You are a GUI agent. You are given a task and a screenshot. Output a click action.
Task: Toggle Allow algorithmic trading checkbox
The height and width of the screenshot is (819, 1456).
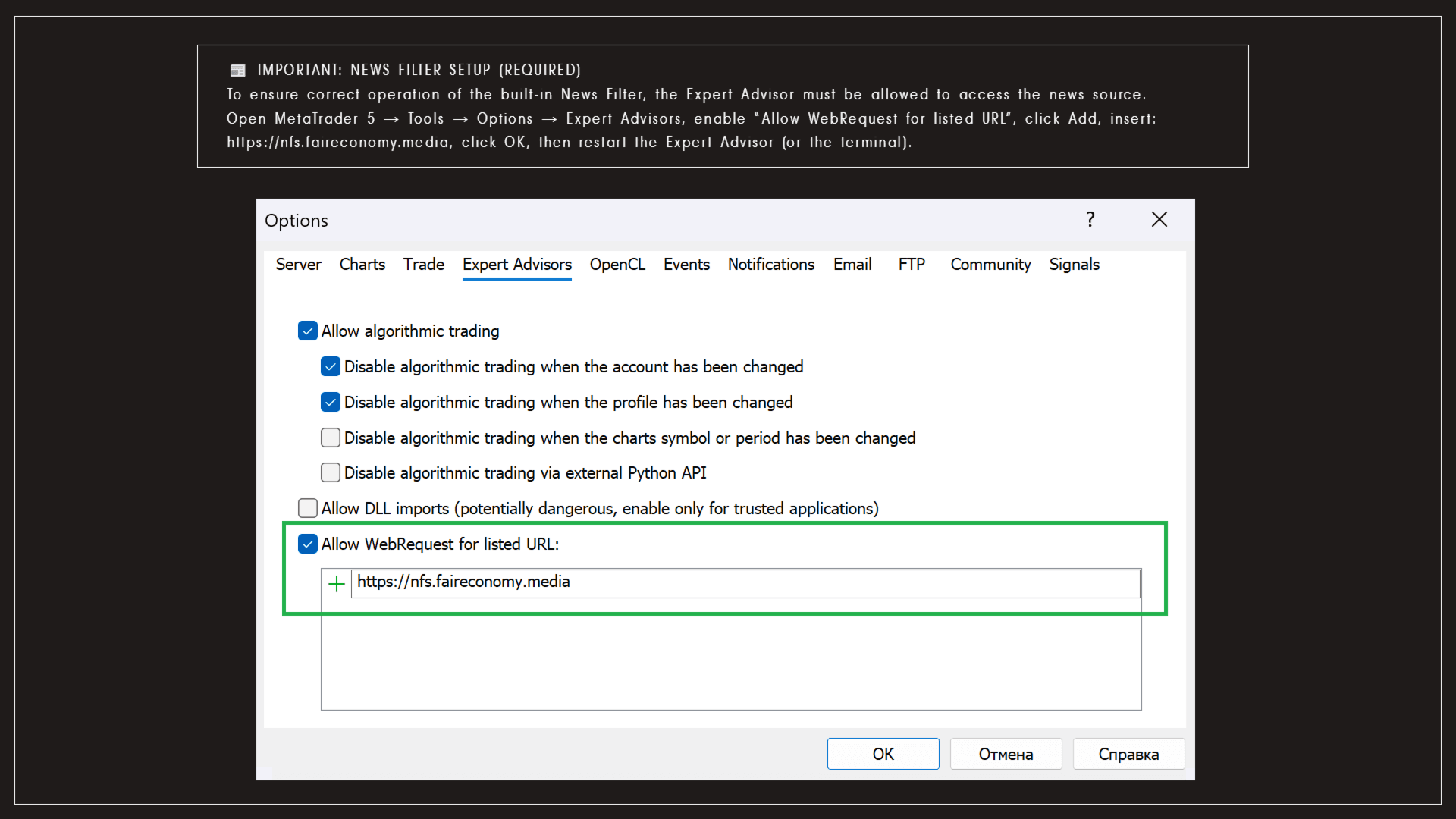[308, 331]
